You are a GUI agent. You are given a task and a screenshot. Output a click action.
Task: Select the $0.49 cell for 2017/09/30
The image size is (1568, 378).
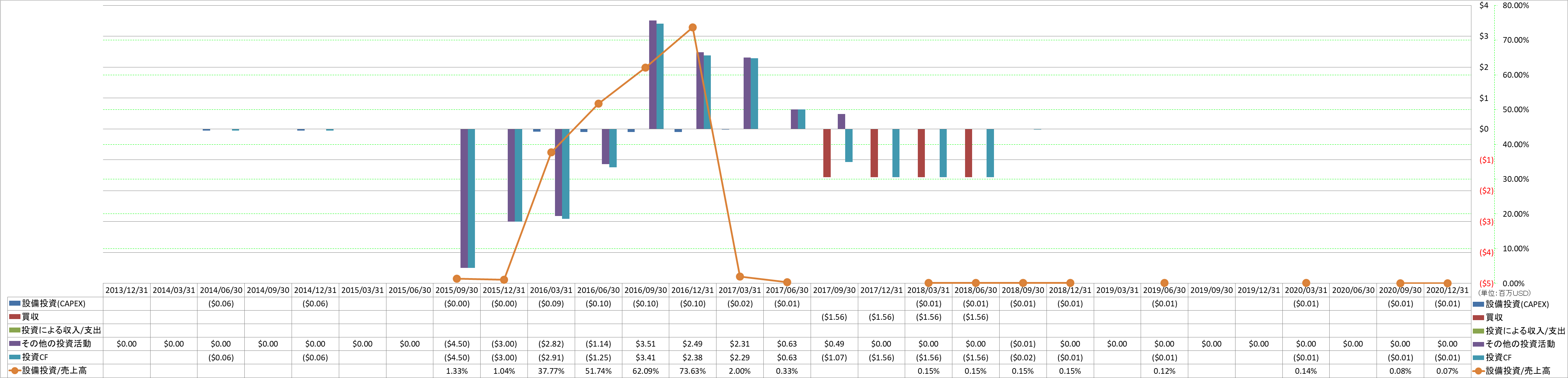(834, 344)
